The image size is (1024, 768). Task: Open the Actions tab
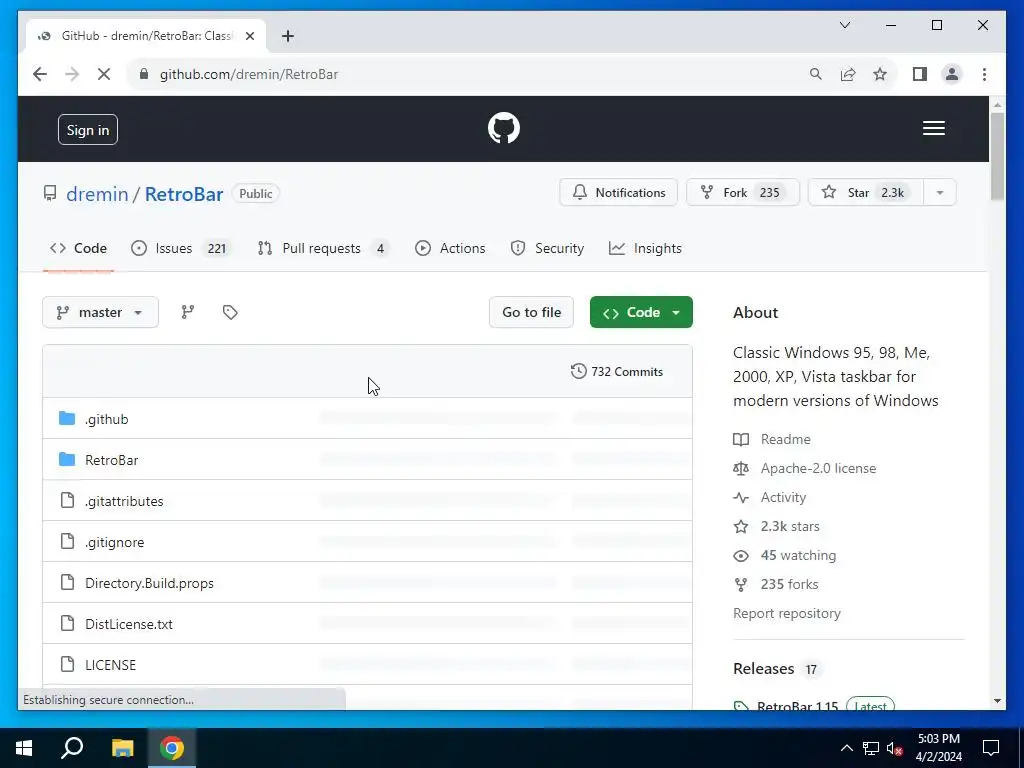(x=451, y=248)
